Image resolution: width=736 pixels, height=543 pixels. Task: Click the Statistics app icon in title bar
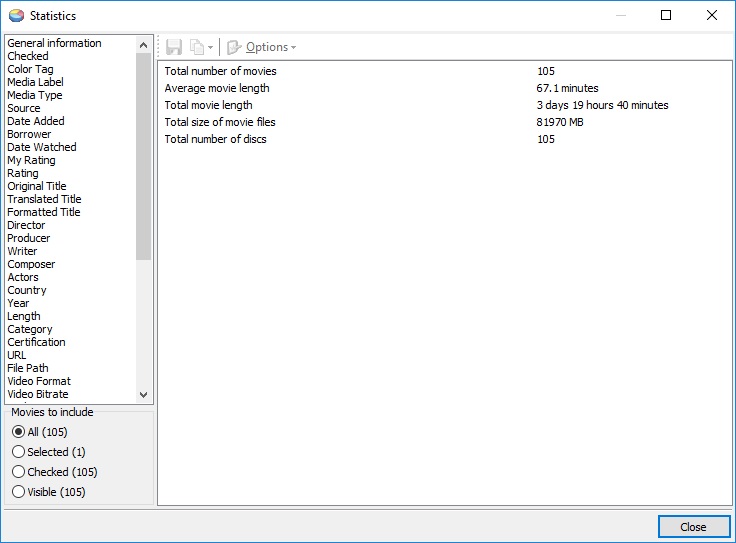tap(15, 16)
